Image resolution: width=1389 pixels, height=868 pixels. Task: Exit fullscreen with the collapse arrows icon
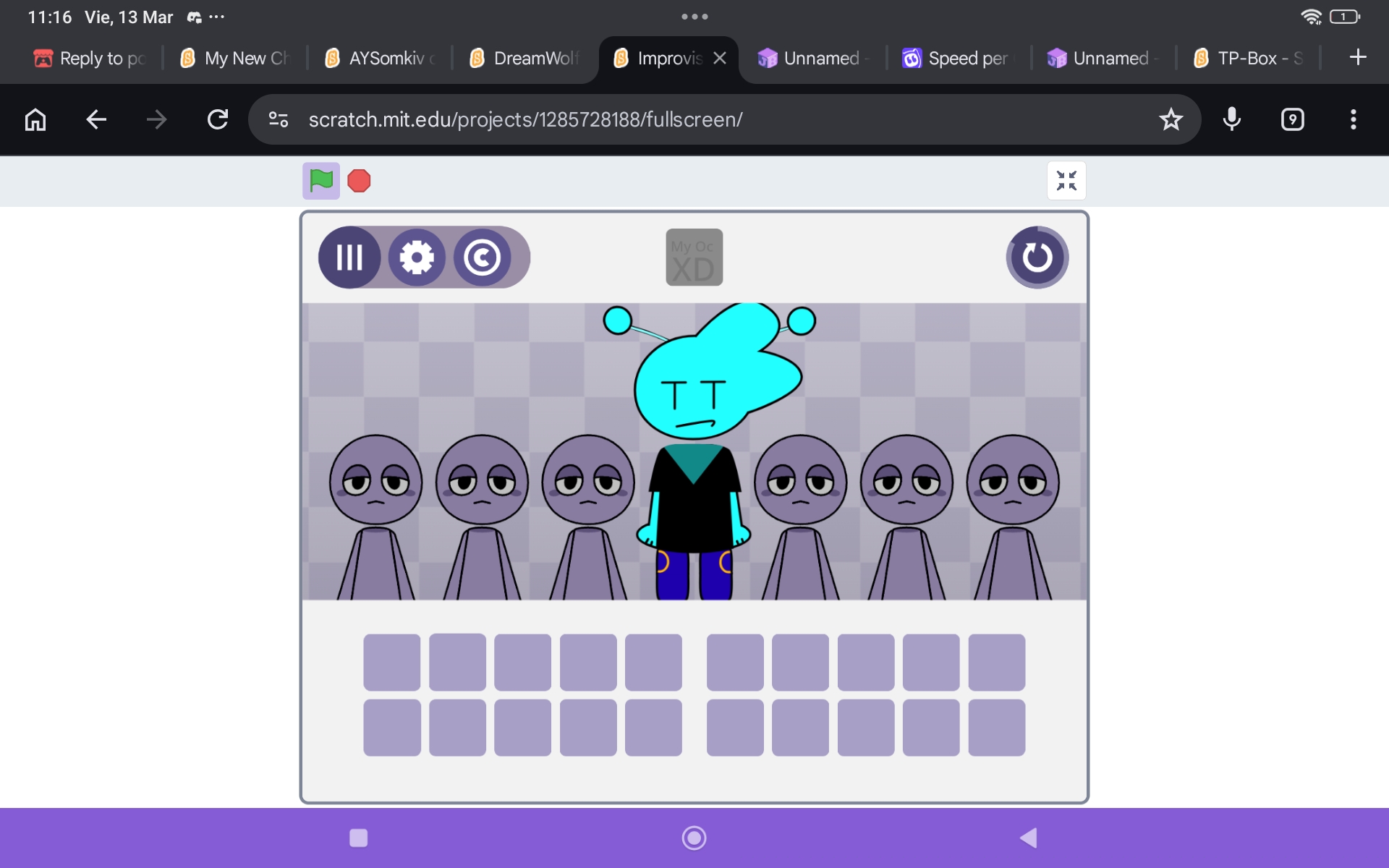(x=1066, y=180)
